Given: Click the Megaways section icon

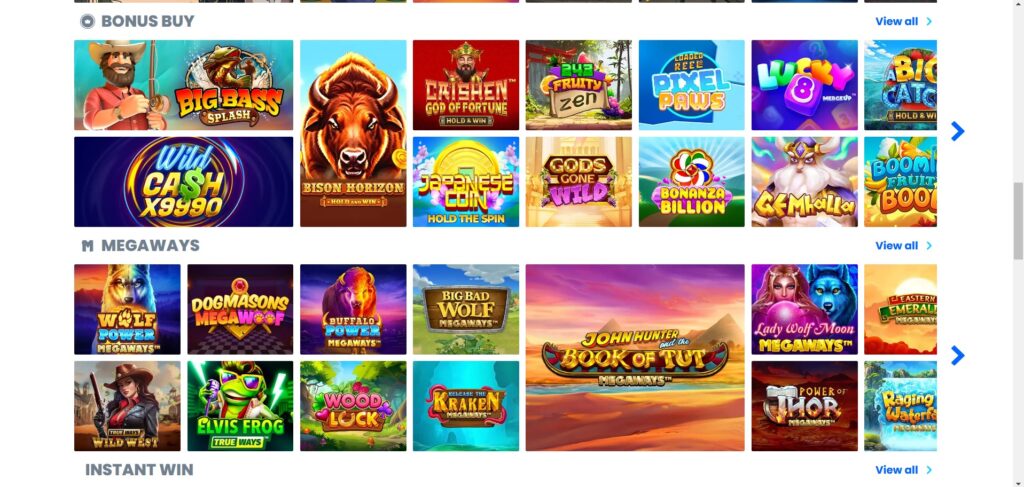Looking at the screenshot, I should pos(88,246).
